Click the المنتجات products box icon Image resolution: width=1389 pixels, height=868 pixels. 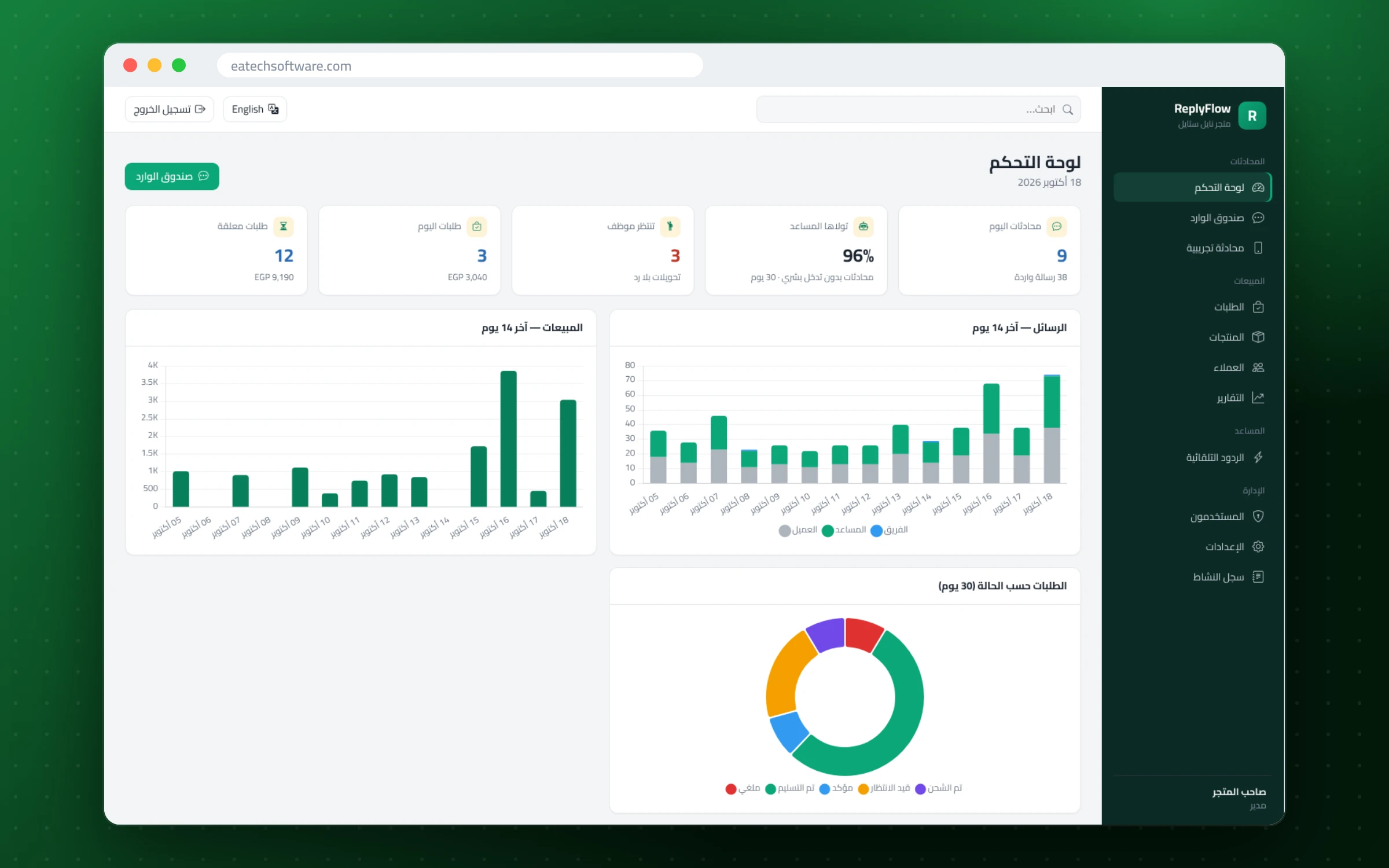coord(1258,337)
